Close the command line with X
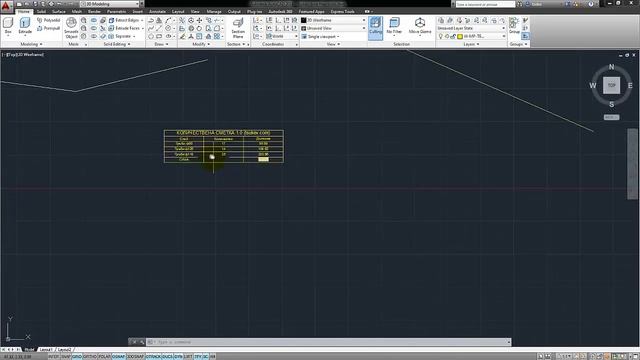This screenshot has width=640, height=360. click(134, 342)
